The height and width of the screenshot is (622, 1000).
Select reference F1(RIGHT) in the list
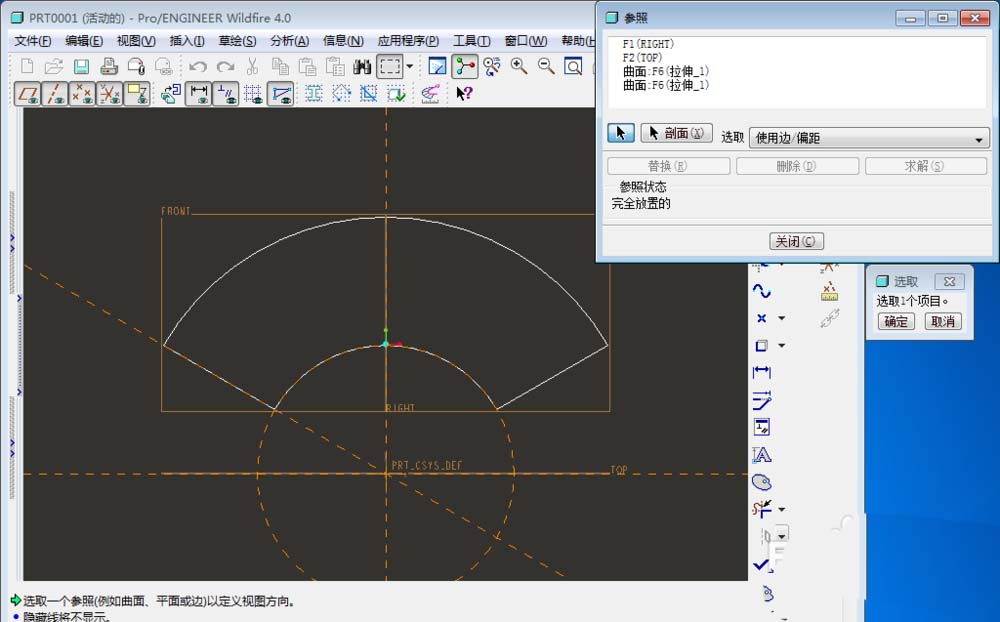(648, 44)
